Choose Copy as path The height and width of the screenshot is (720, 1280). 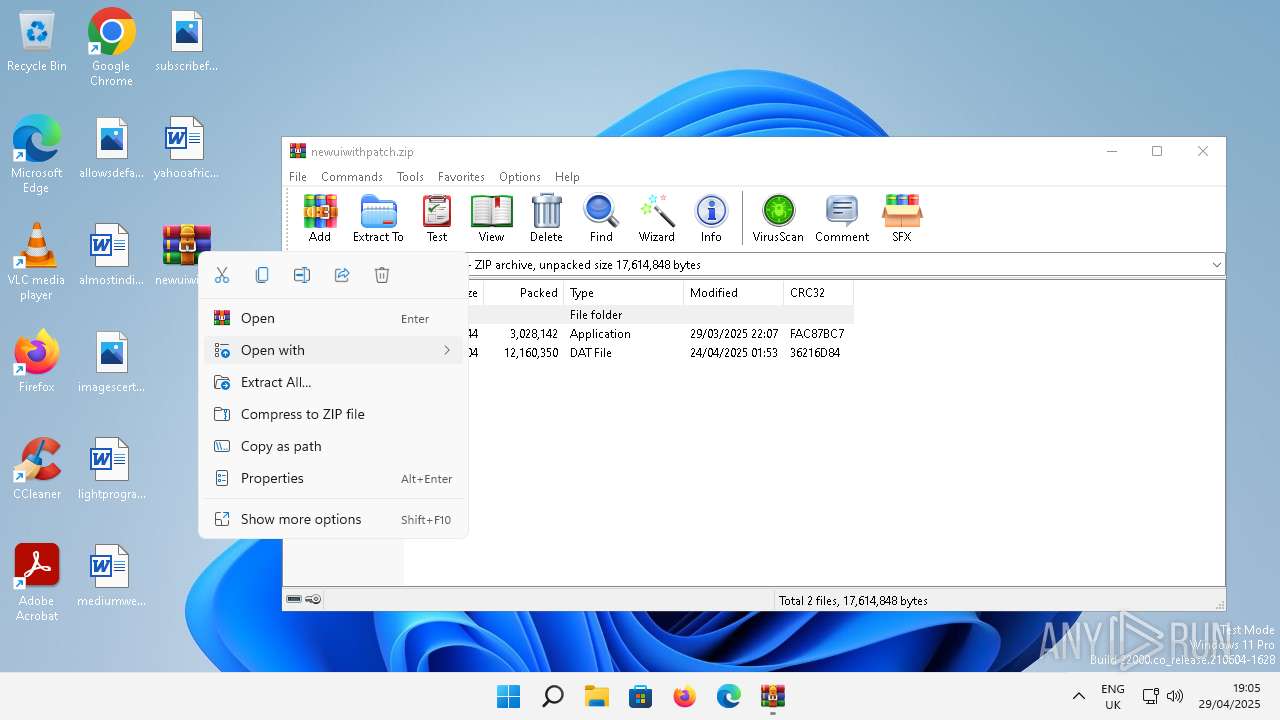pos(335,446)
